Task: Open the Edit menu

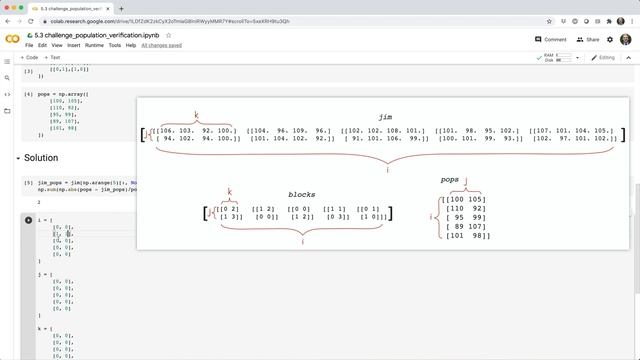Action: (x=42, y=45)
